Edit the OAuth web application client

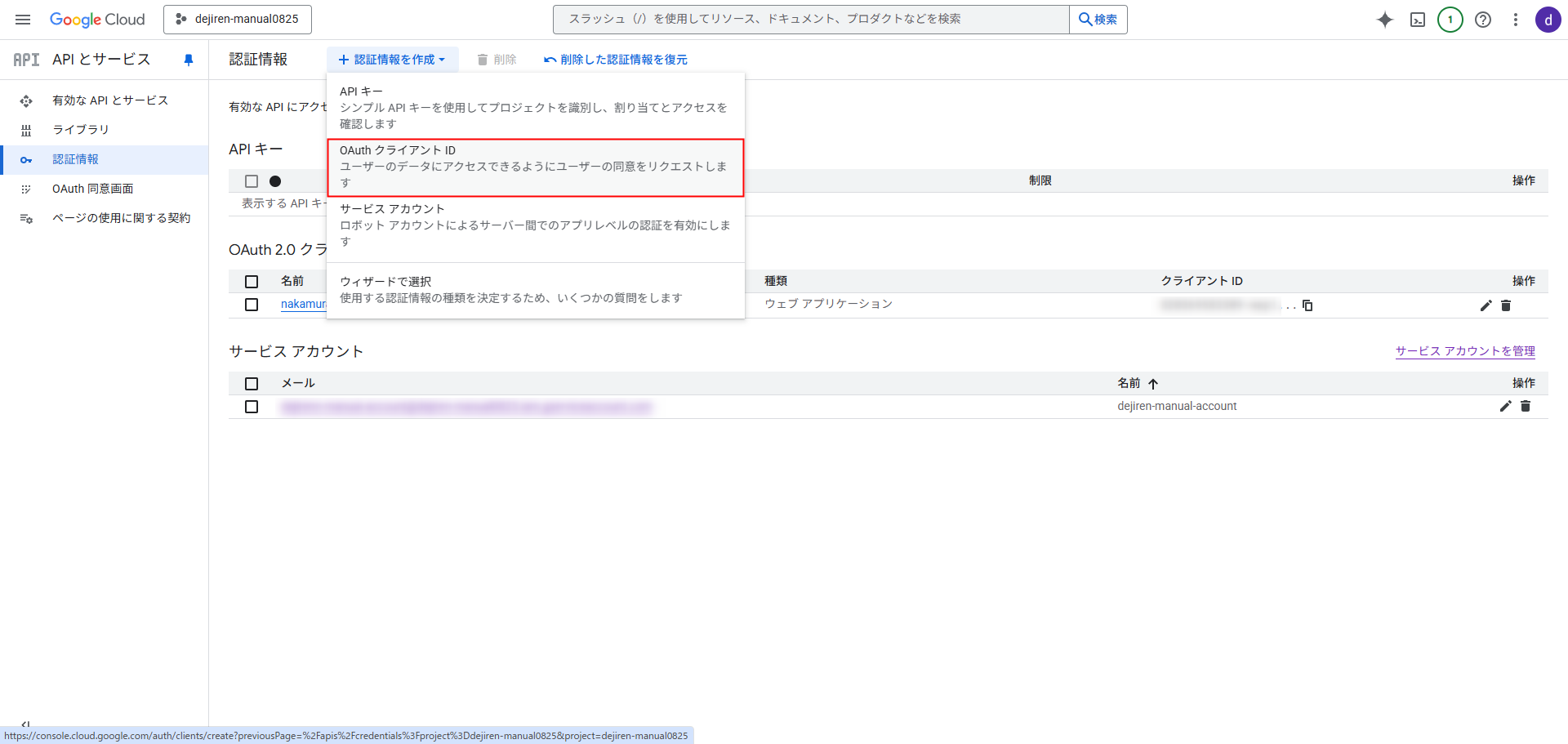tap(1486, 305)
